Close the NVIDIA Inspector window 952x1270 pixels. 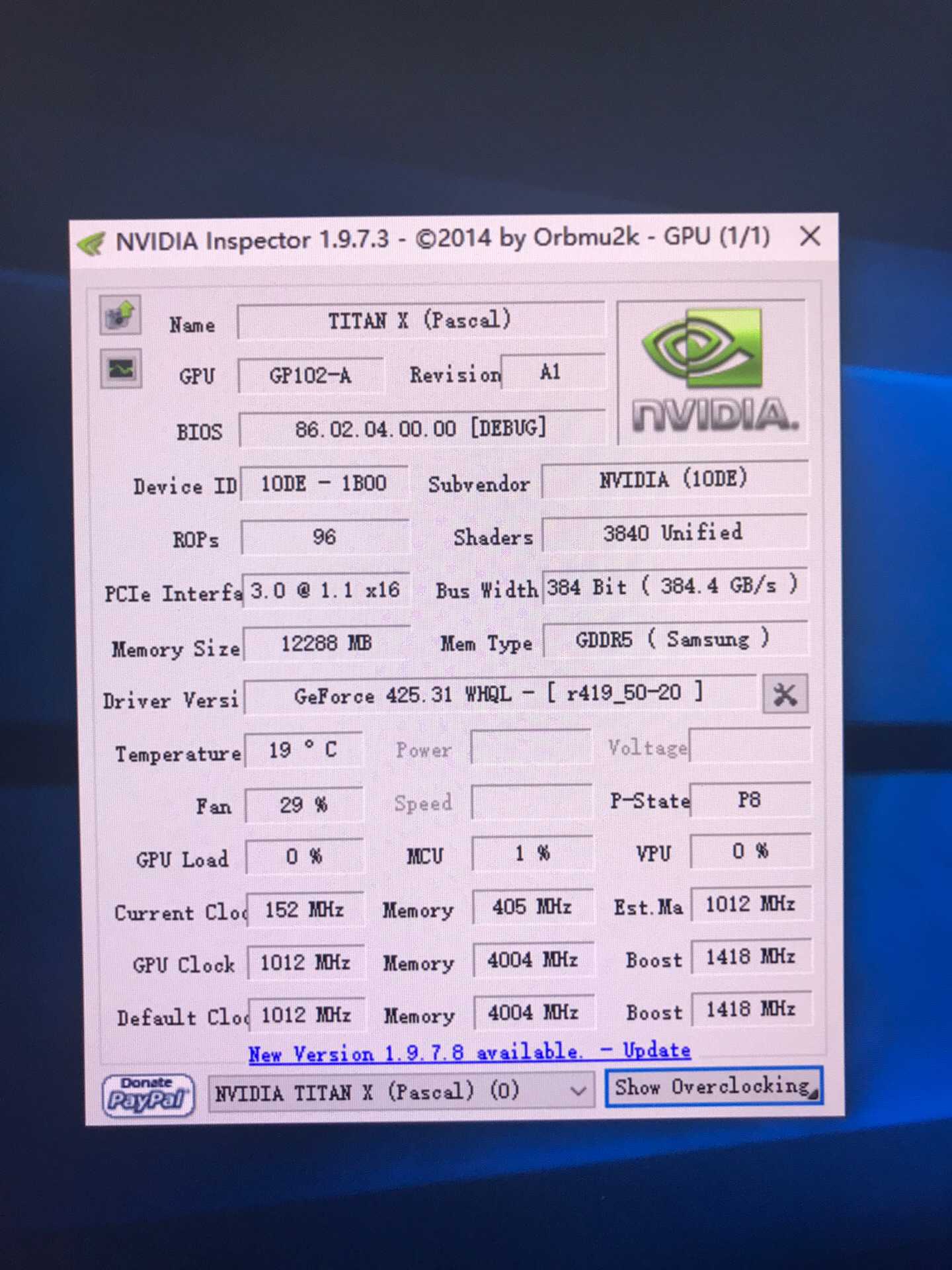(x=810, y=236)
